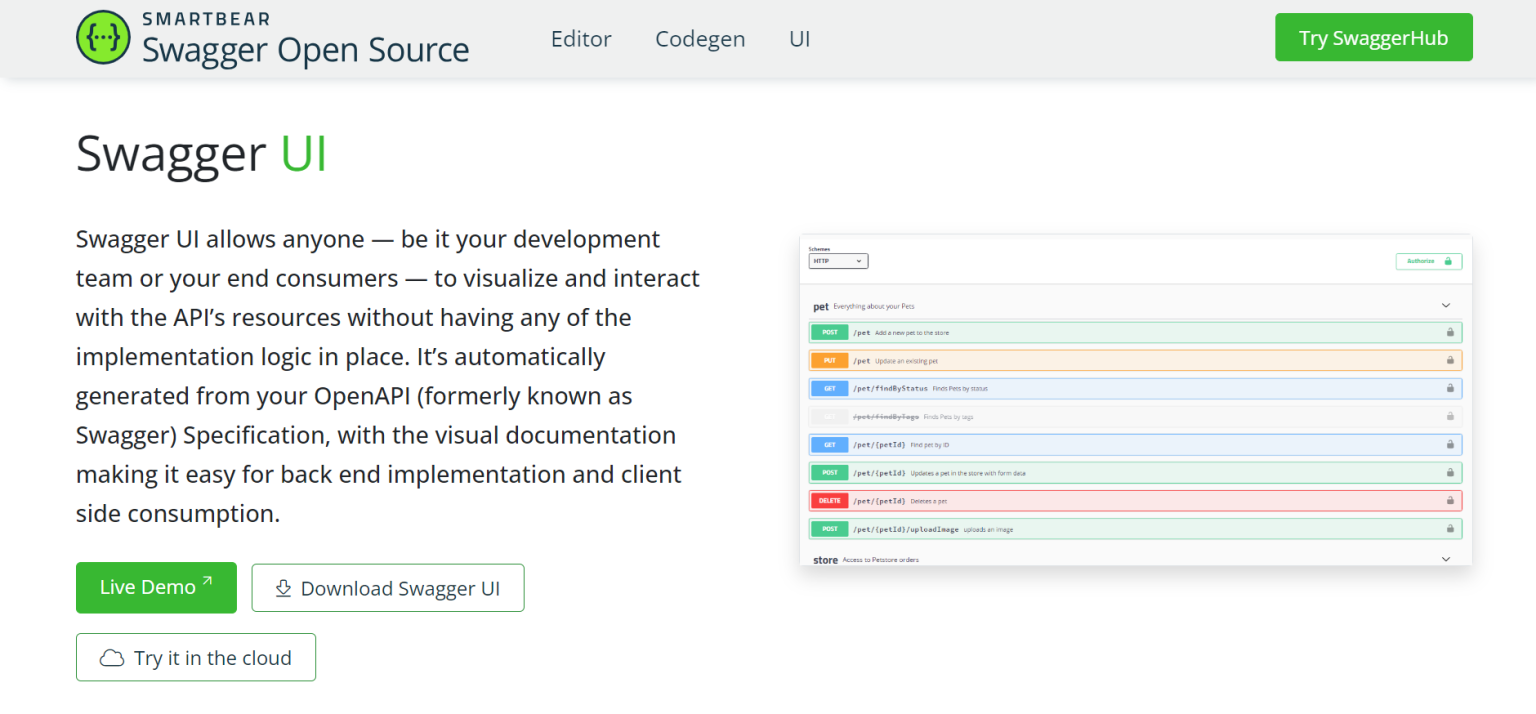The width and height of the screenshot is (1536, 714).
Task: Open the HTTP schemes dropdown
Action: pos(838,261)
